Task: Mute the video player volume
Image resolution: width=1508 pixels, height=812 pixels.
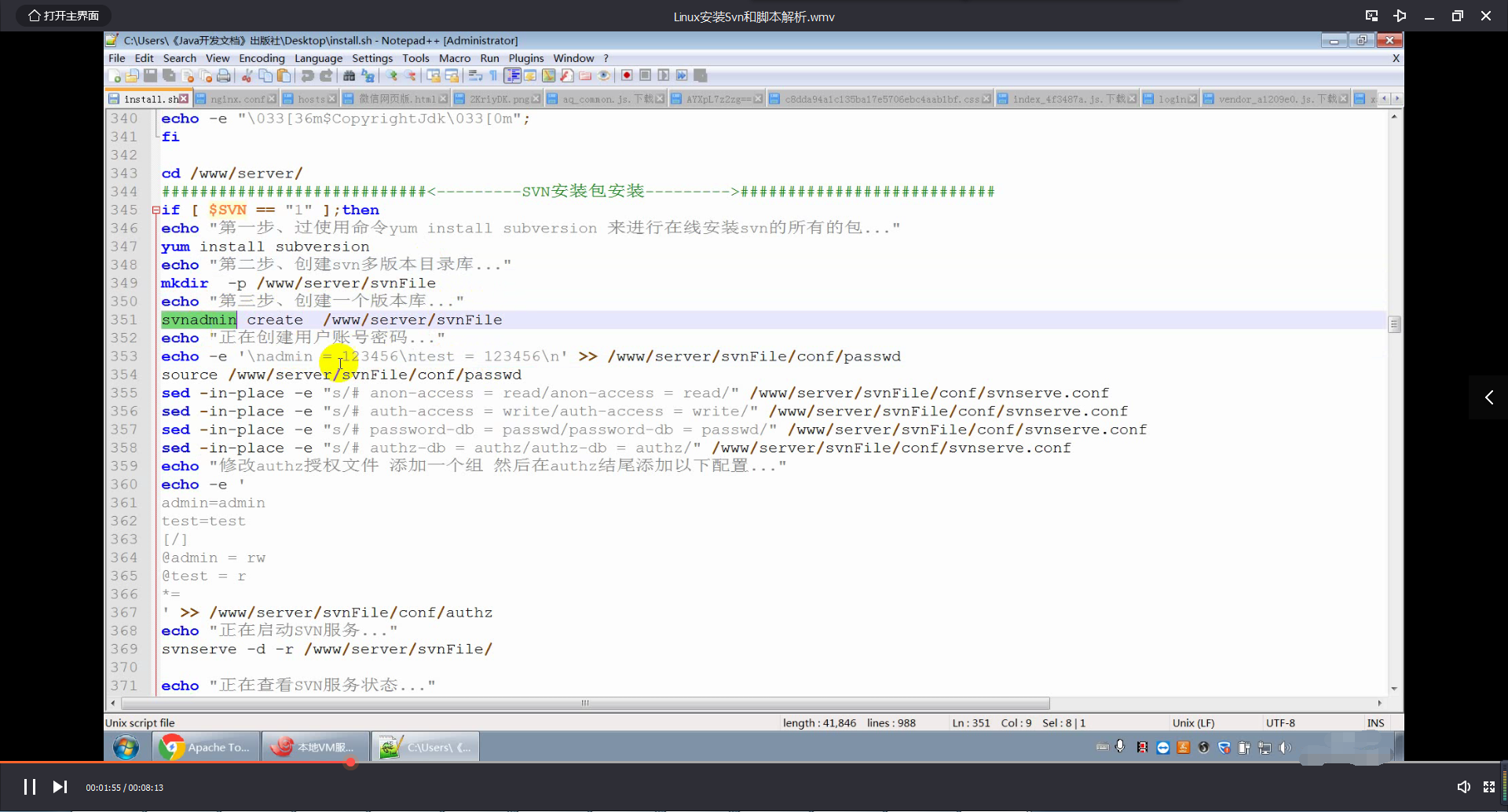Action: 1463,787
